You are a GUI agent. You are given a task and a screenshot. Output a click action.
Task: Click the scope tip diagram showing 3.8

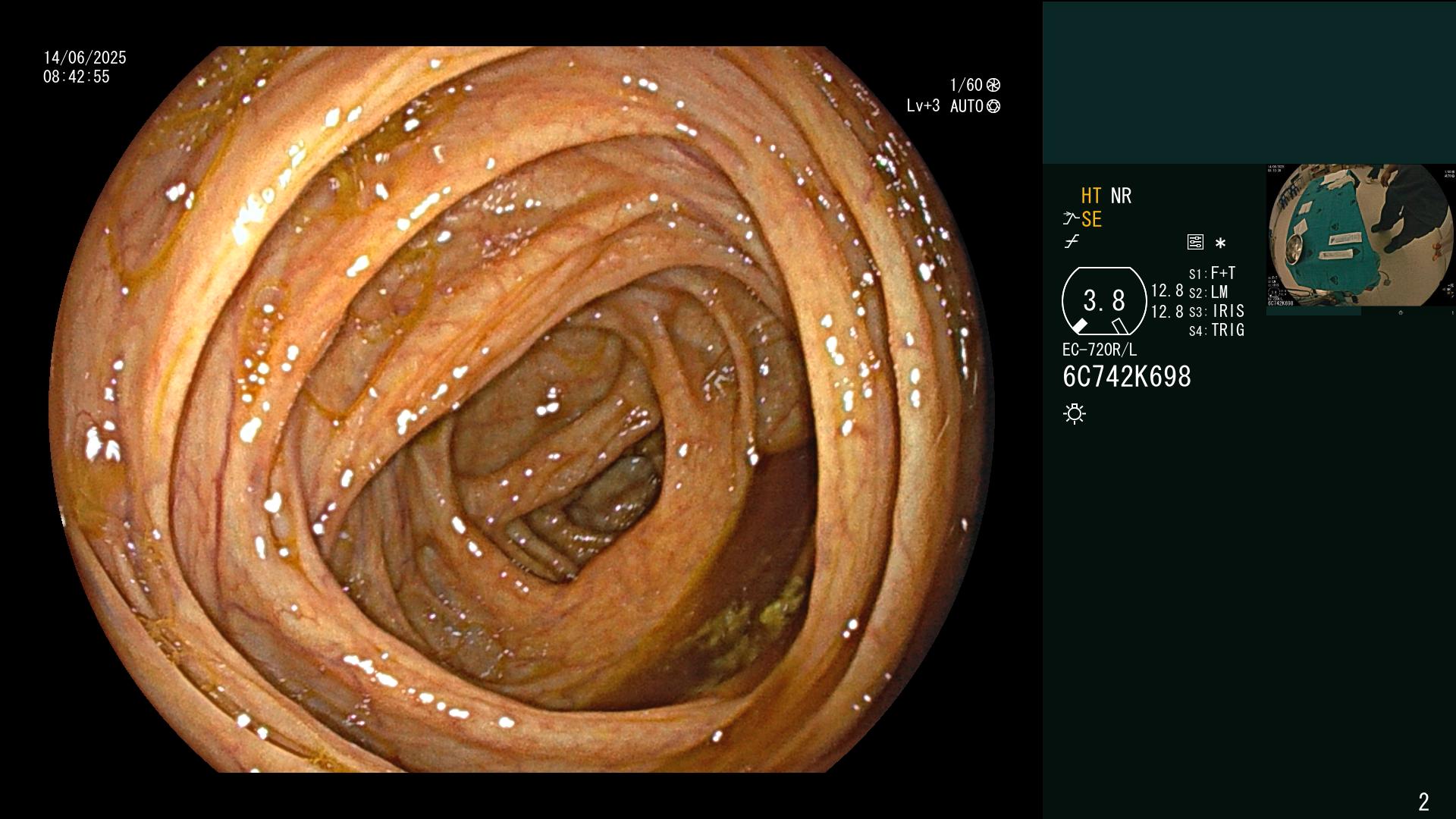(1104, 300)
